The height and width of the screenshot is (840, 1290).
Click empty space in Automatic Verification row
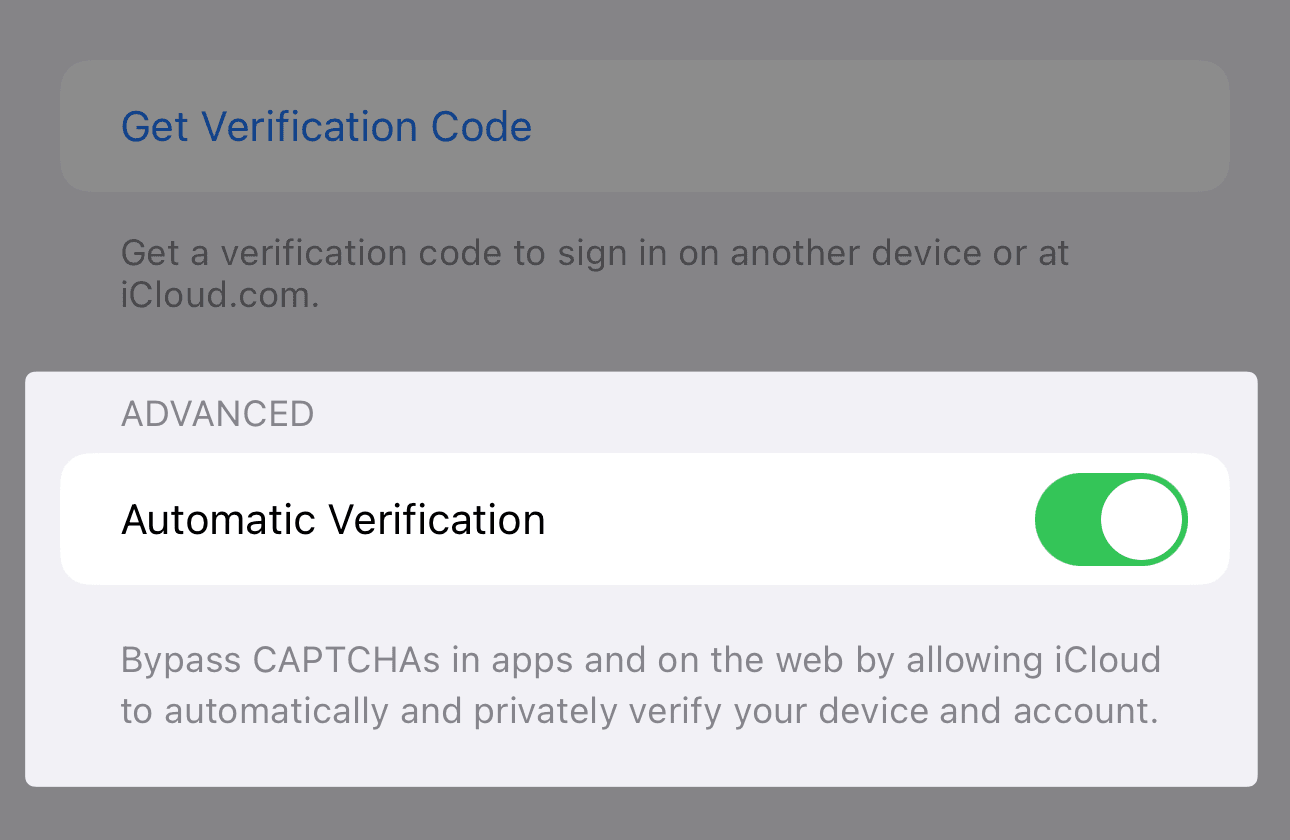pyautogui.click(x=790, y=520)
